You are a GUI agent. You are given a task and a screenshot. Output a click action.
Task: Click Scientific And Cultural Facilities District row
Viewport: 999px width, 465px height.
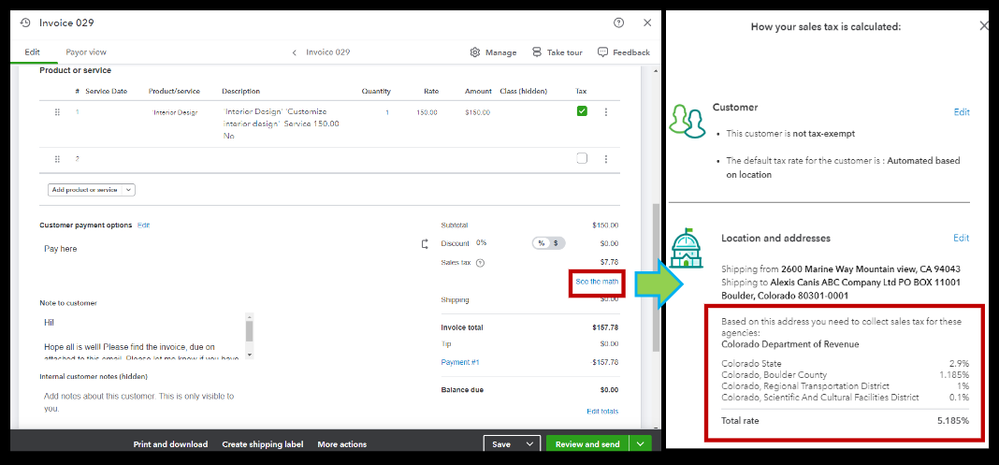point(845,397)
